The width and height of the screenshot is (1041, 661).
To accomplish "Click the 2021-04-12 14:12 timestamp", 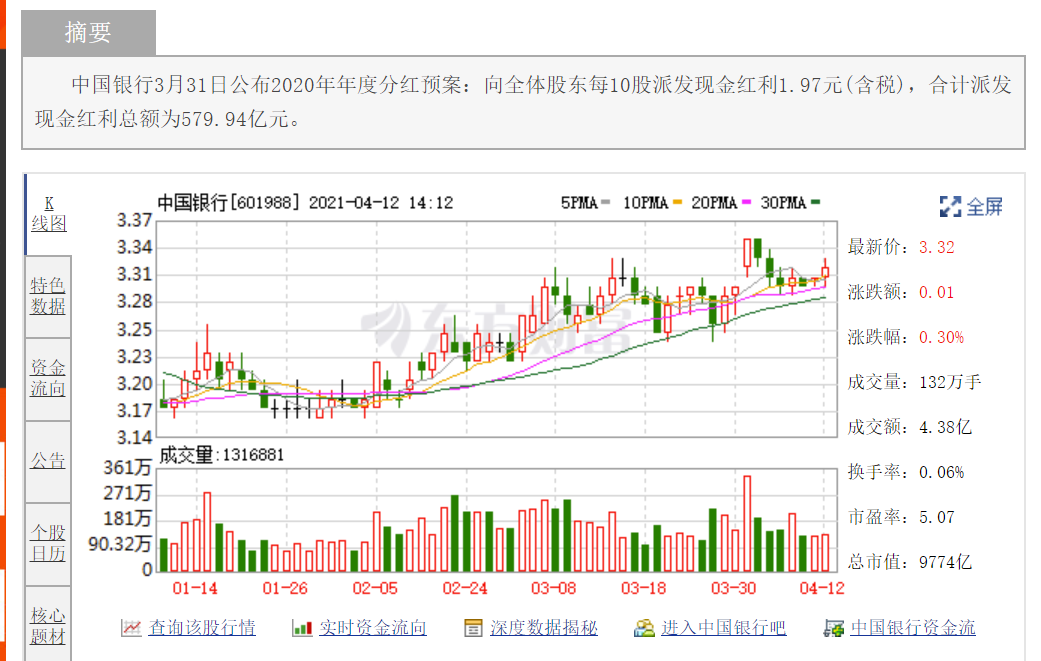I will pos(381,202).
